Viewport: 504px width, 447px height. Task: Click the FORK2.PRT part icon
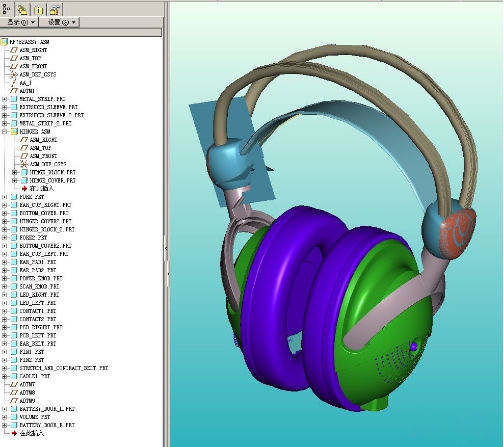pos(14,238)
